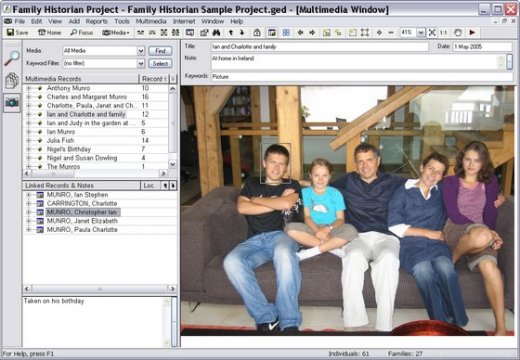Go to next picture with right arrow
520x360 pixels.
pos(312,32)
